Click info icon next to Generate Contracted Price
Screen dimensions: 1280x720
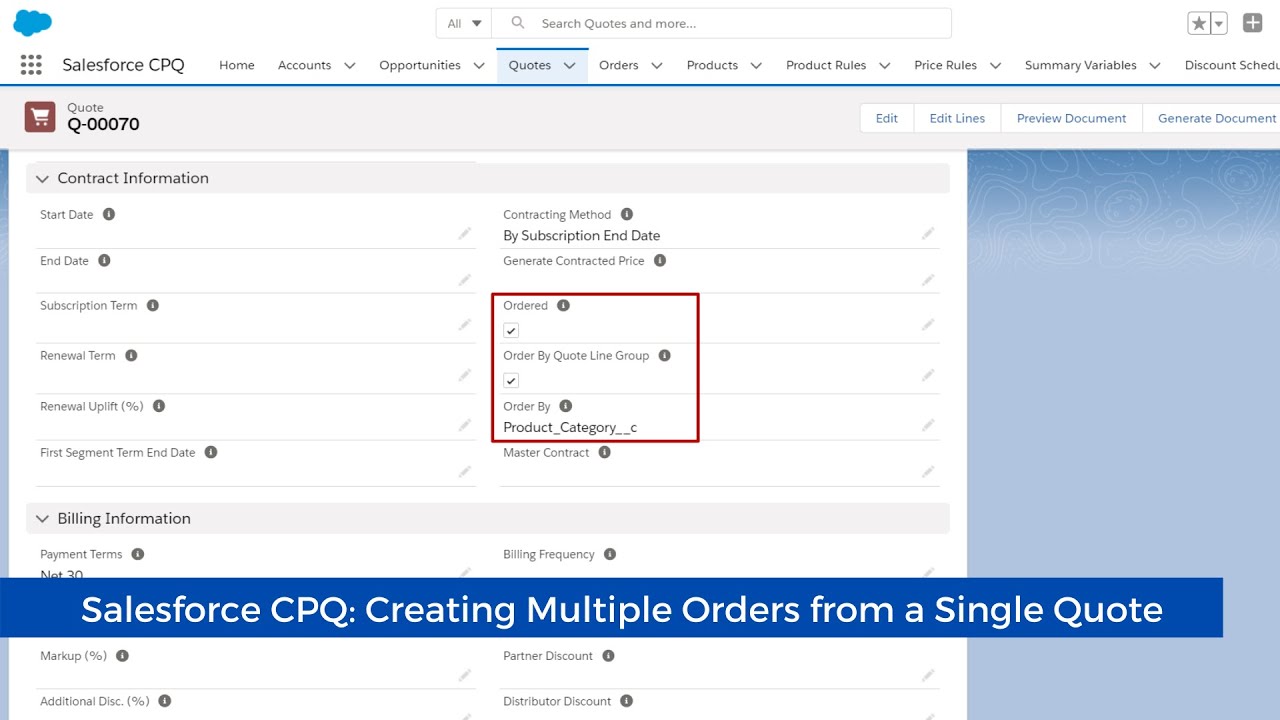(660, 260)
